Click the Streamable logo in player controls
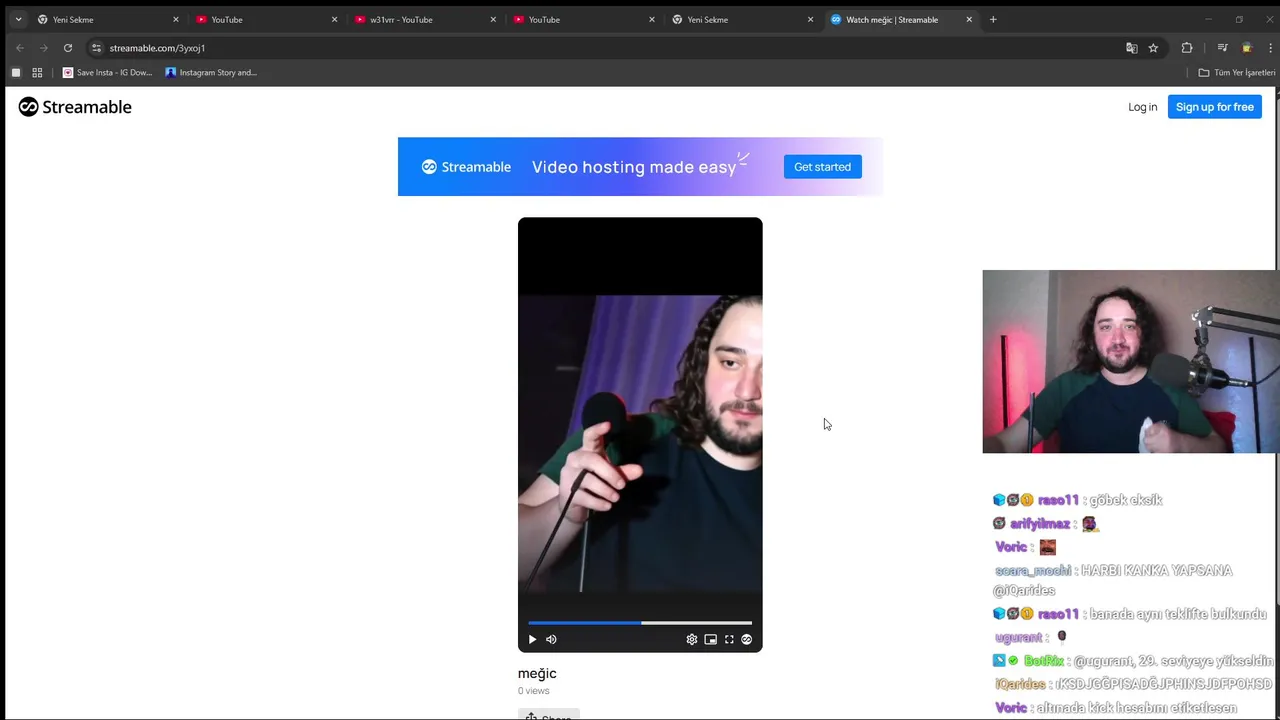This screenshot has width=1280, height=720. pyautogui.click(x=746, y=639)
